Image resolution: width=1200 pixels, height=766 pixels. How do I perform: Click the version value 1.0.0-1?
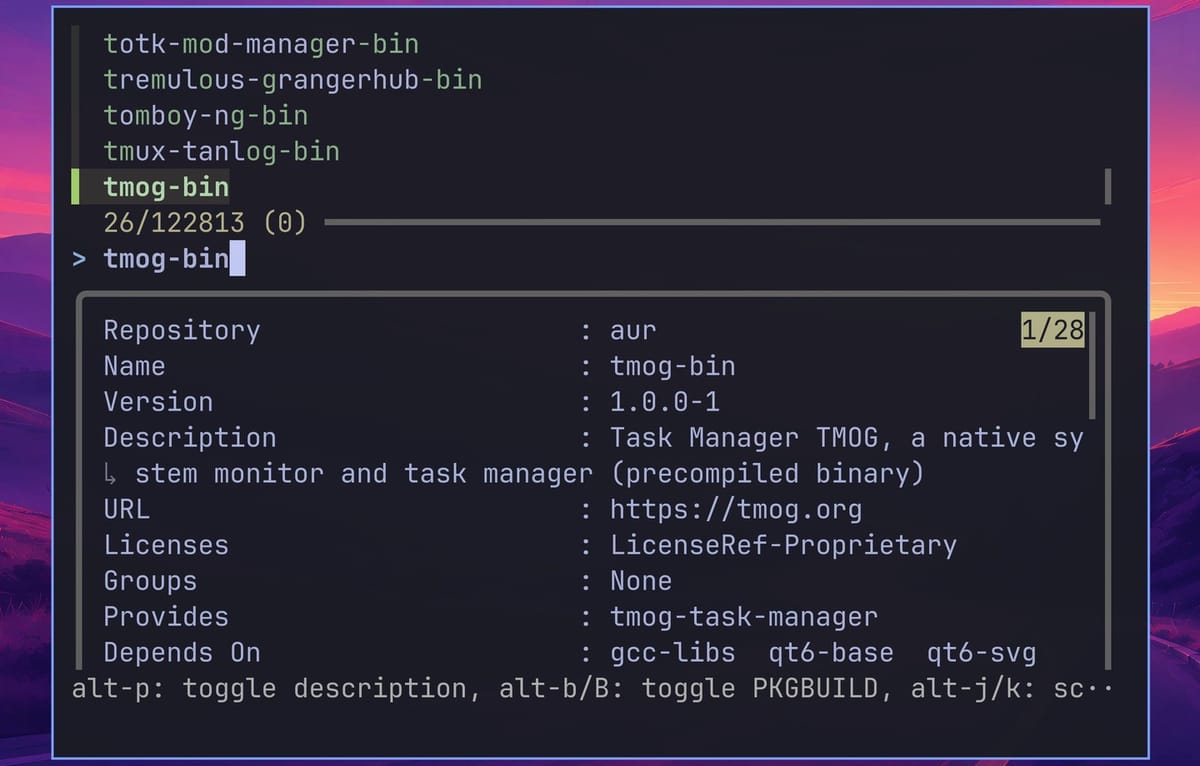click(665, 402)
